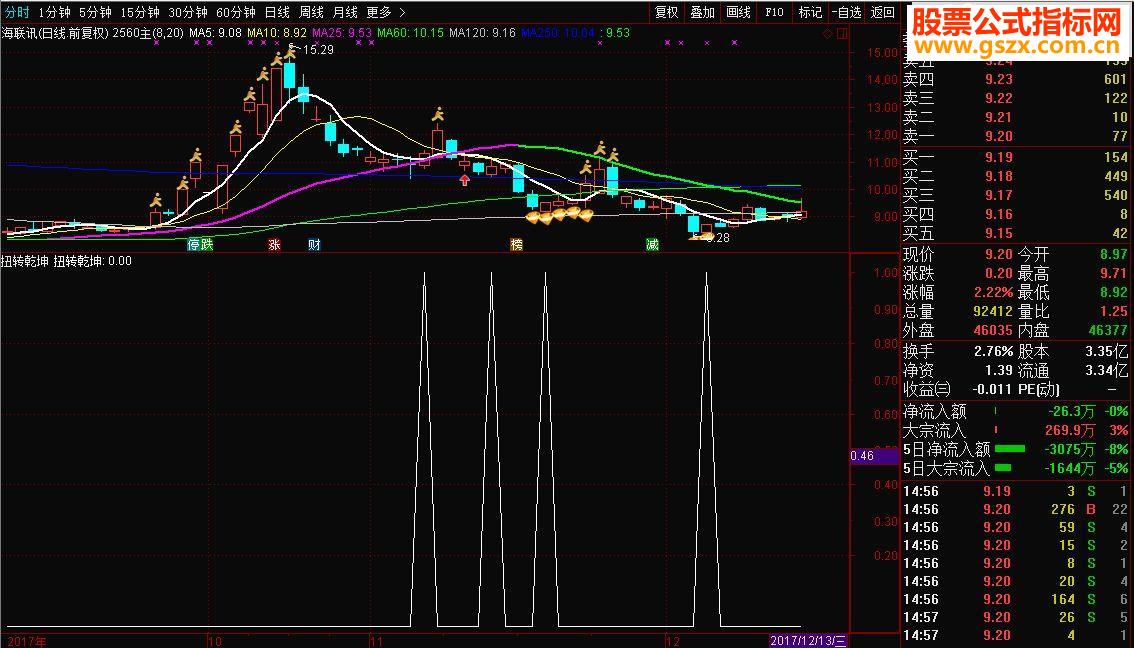Switch to the 分时 intraday view

click(17, 12)
